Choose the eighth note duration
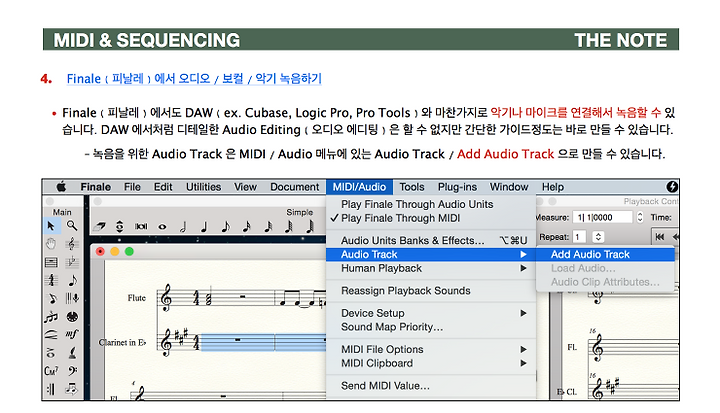This screenshot has width=720, height=413. tap(225, 226)
